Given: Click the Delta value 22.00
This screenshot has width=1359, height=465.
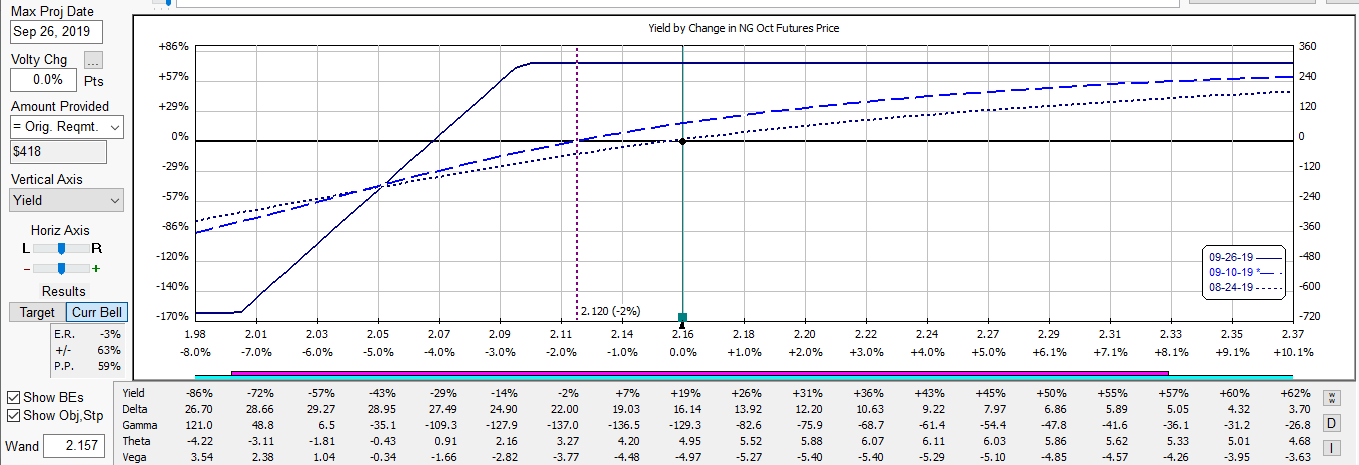Looking at the screenshot, I should click(x=563, y=409).
